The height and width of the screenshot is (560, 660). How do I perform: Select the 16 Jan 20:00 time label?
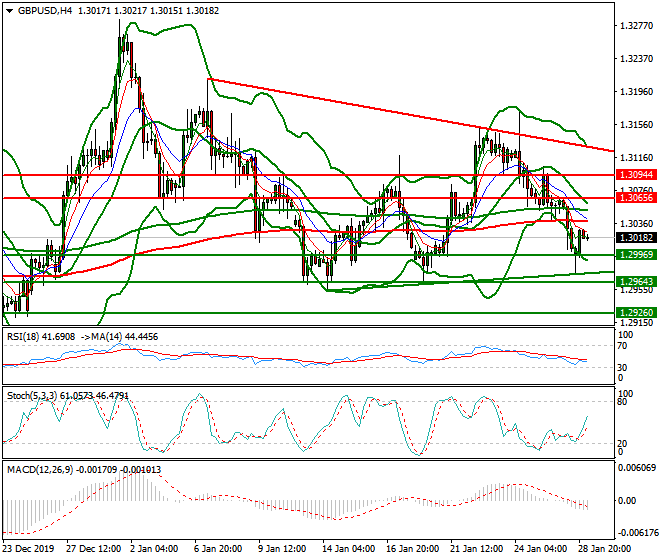pyautogui.click(x=412, y=549)
